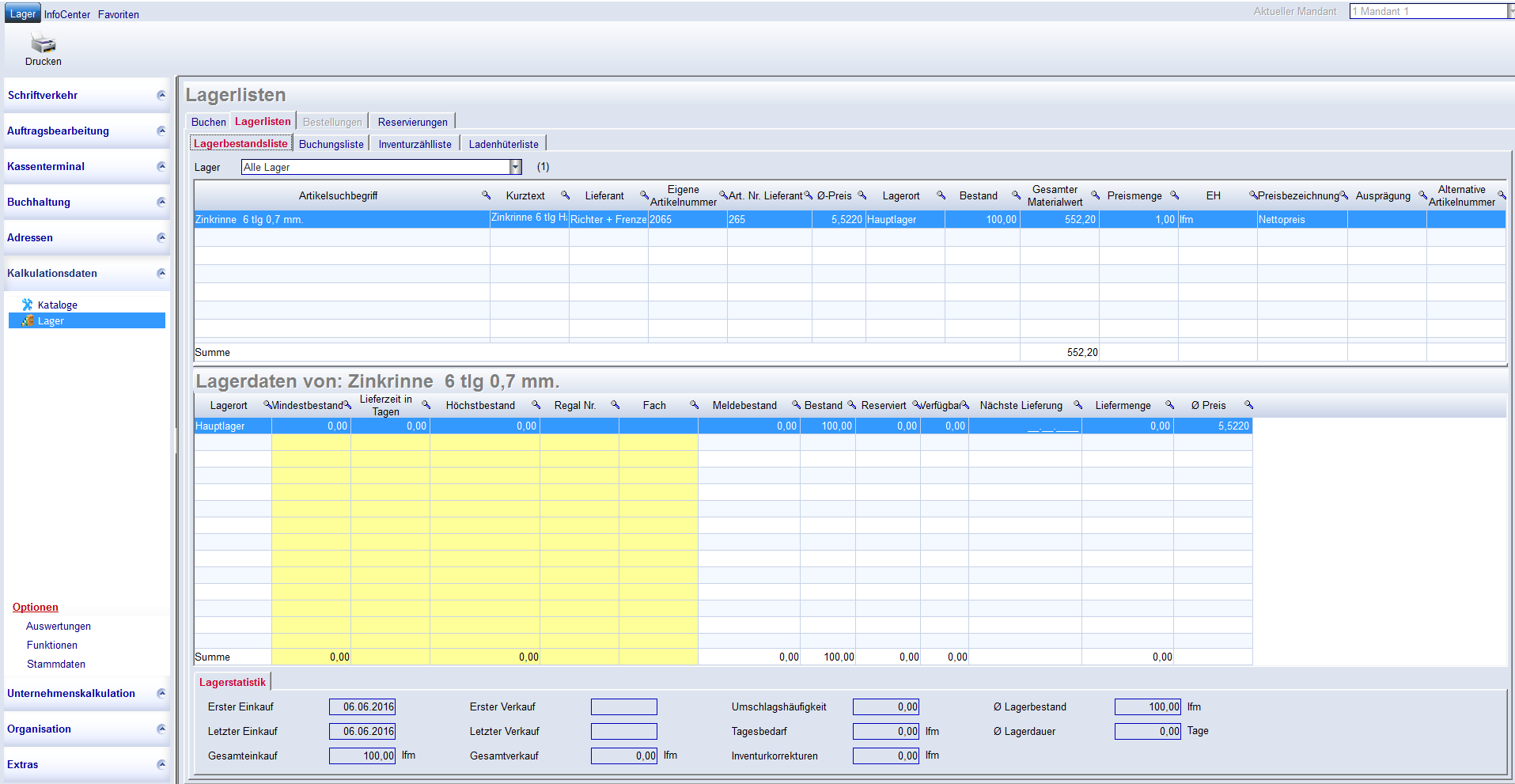Viewport: 1515px width, 784px height.
Task: Click search icon beside Preismenge column
Action: [1174, 195]
